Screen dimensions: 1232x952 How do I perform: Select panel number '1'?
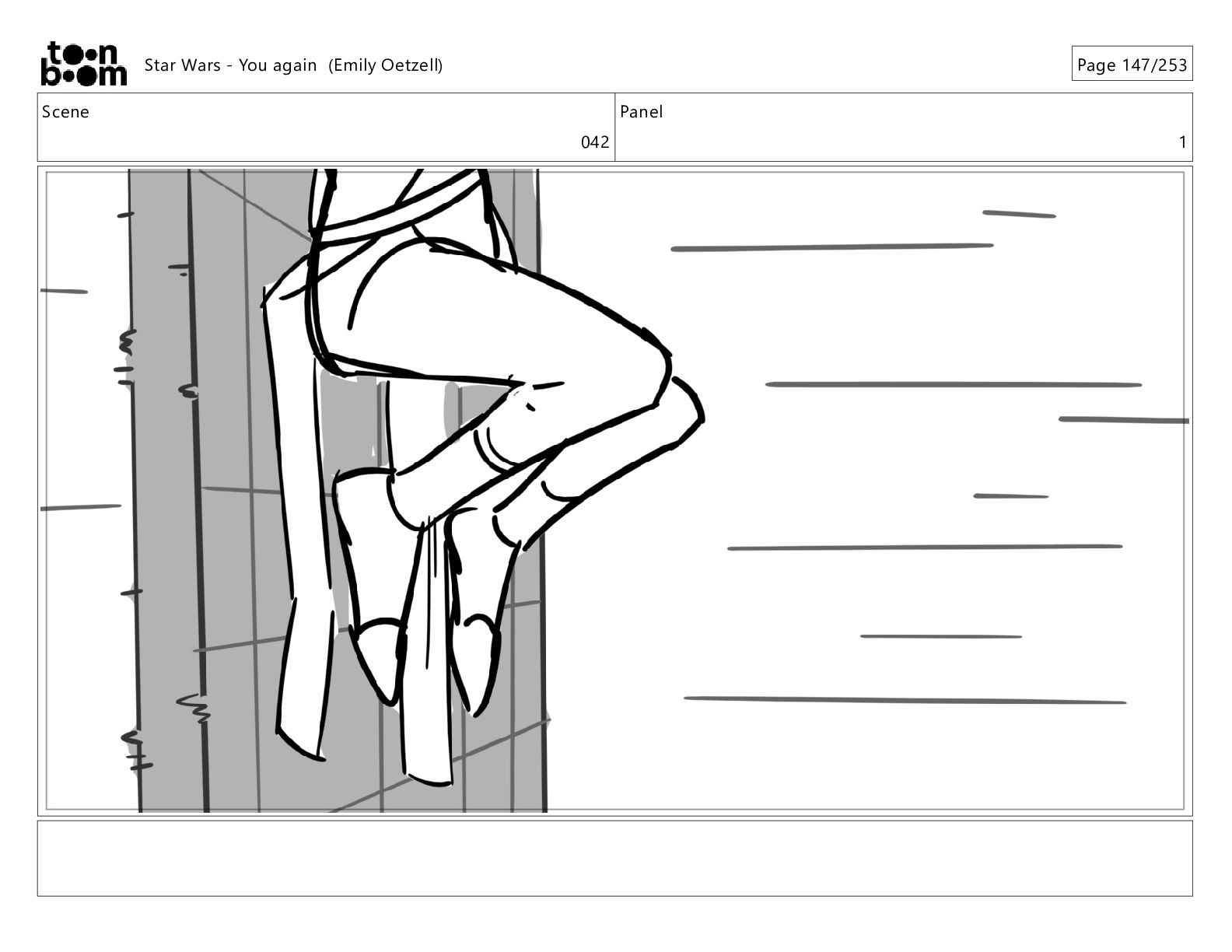point(1183,142)
